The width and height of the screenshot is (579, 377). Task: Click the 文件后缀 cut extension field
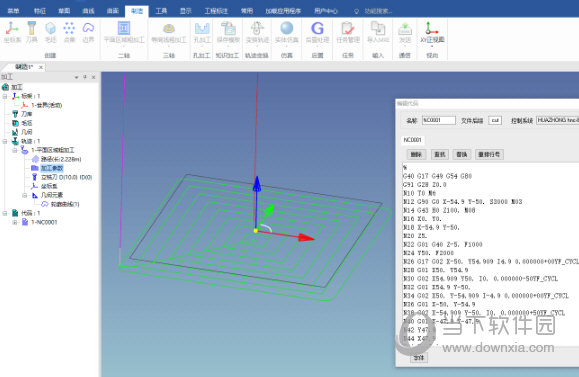click(495, 120)
